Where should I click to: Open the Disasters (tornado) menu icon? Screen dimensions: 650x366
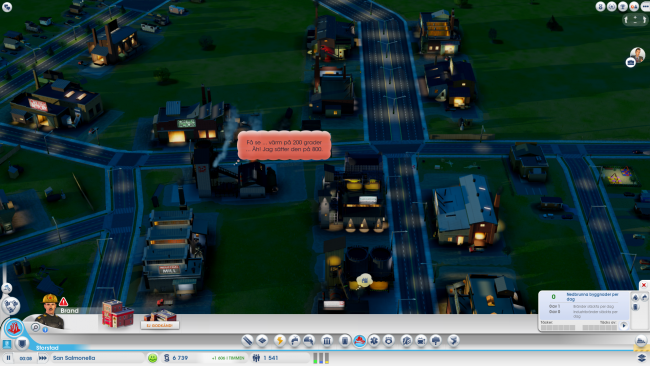pos(454,341)
